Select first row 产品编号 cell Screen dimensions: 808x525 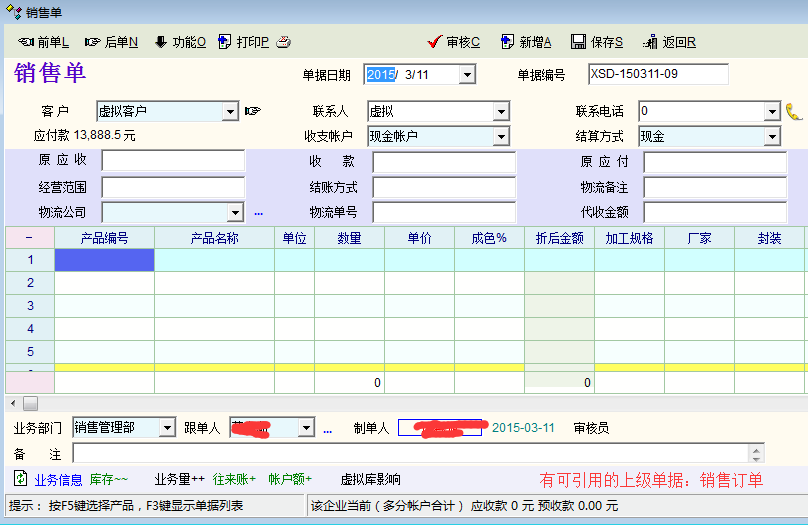pyautogui.click(x=104, y=260)
